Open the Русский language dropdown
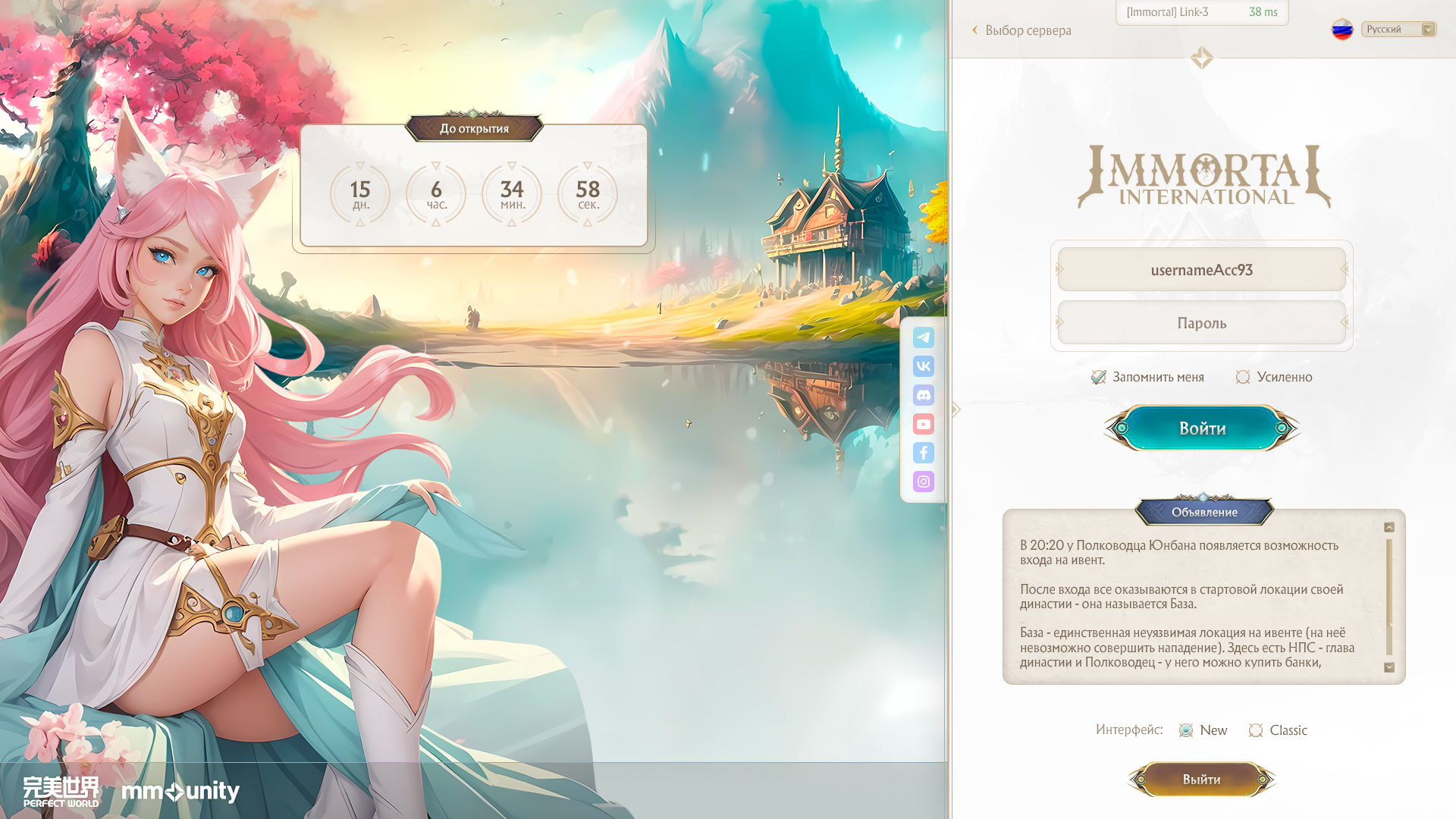Image resolution: width=1456 pixels, height=819 pixels. [x=1398, y=30]
